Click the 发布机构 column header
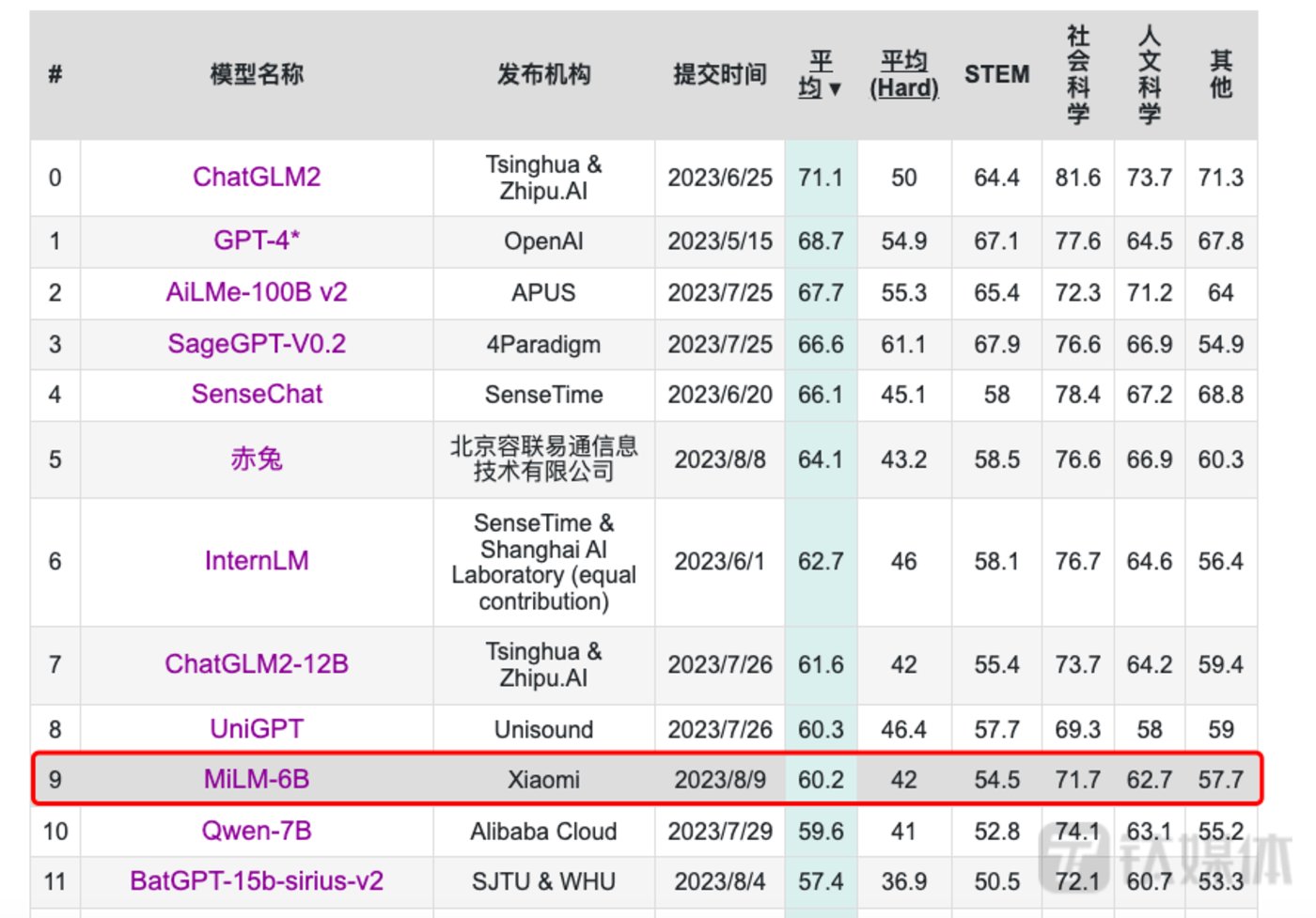Viewport: 1316px width, 918px height. tap(543, 74)
